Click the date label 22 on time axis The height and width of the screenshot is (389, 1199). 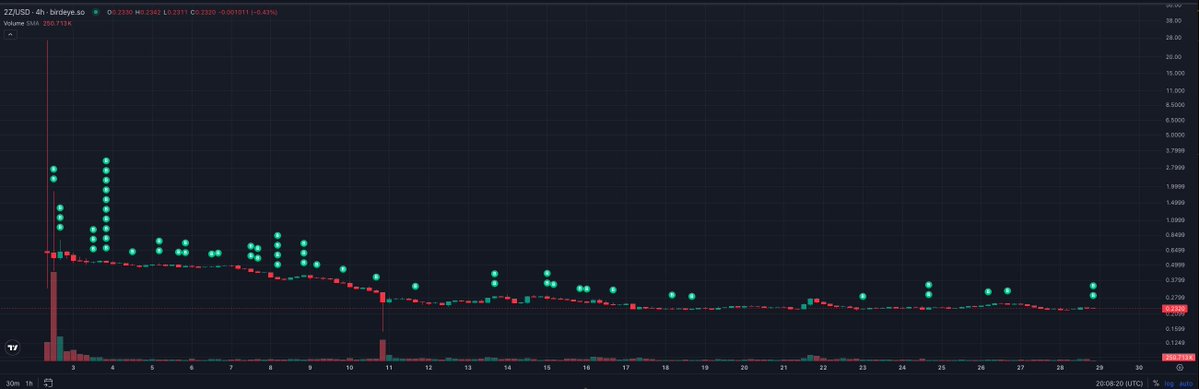(x=823, y=368)
